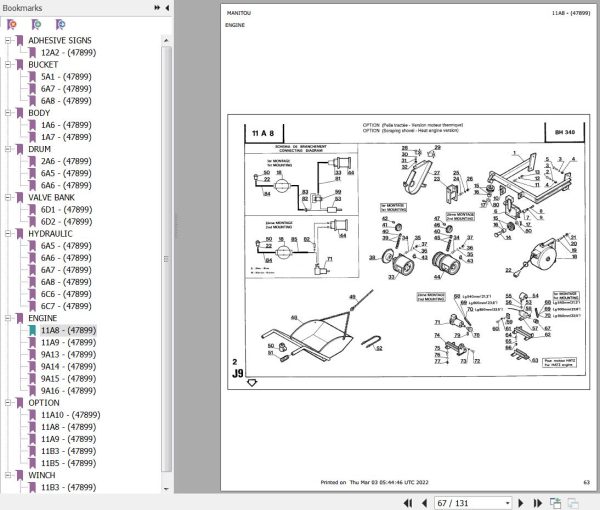Open bookmark 11A9 - (47899) under ENGINE
This screenshot has width=600, height=510.
[68, 342]
